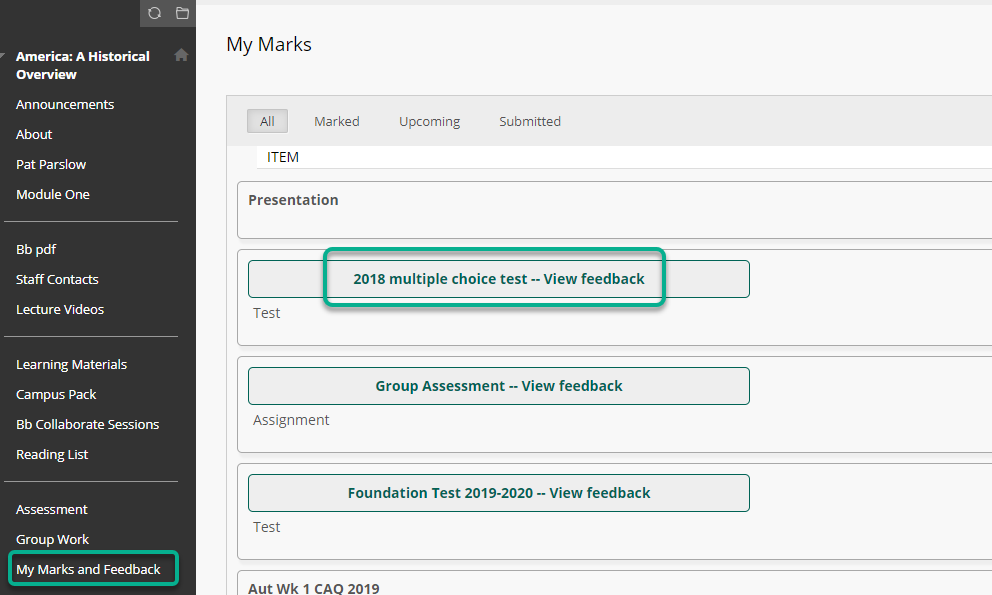Viewport: 992px width, 595px height.
Task: Open Lecture Videos in the sidebar
Action: [60, 310]
